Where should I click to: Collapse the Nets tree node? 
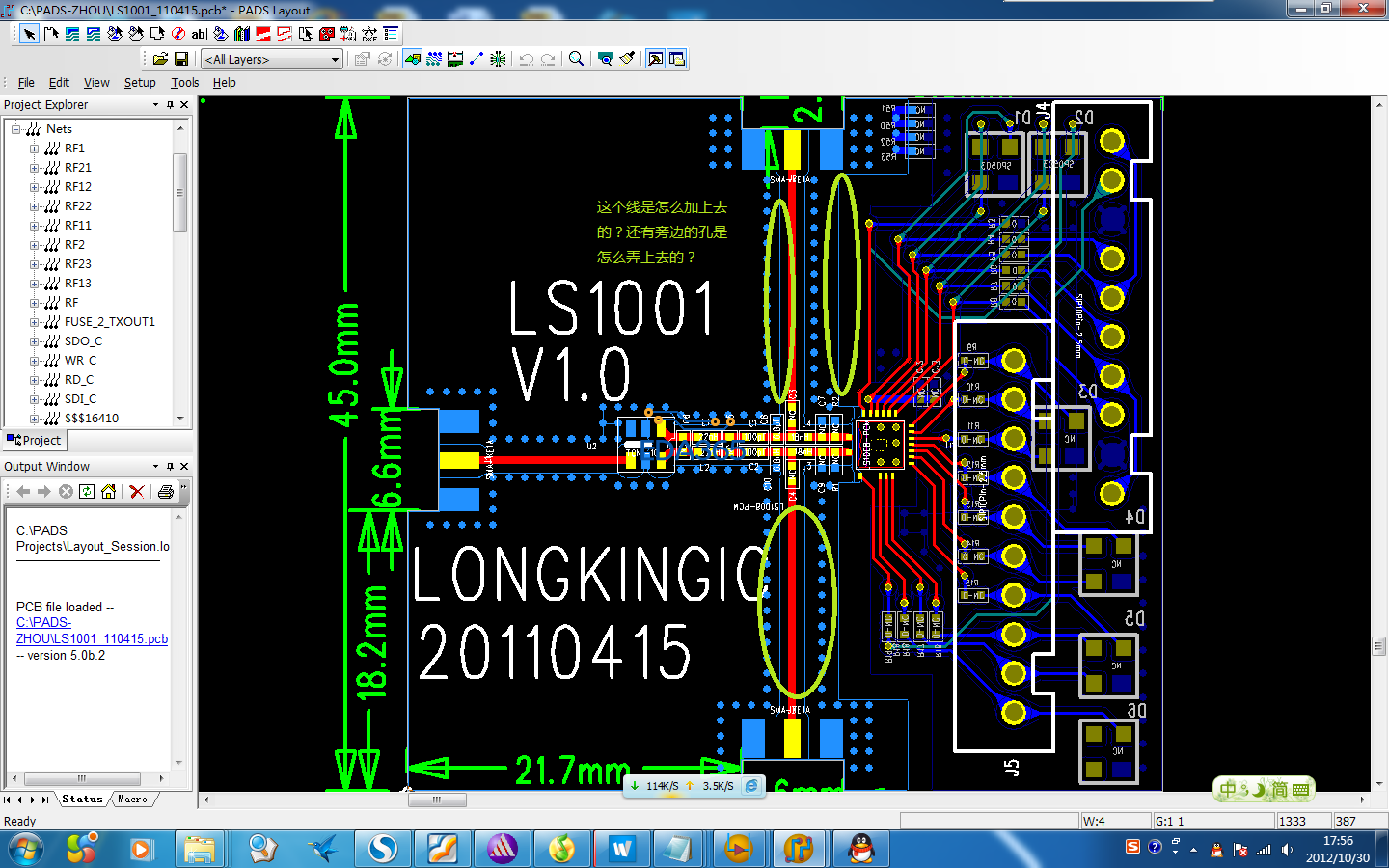point(15,129)
